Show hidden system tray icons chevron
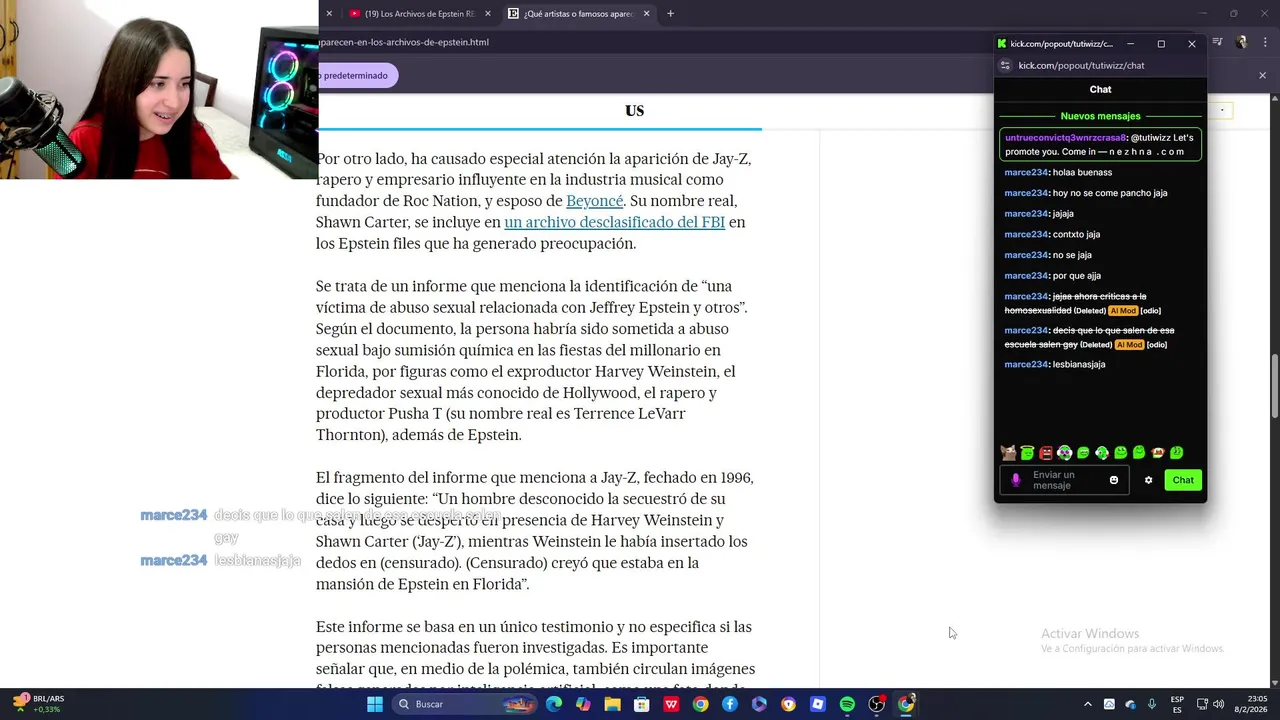The image size is (1280, 720). pos(1088,704)
